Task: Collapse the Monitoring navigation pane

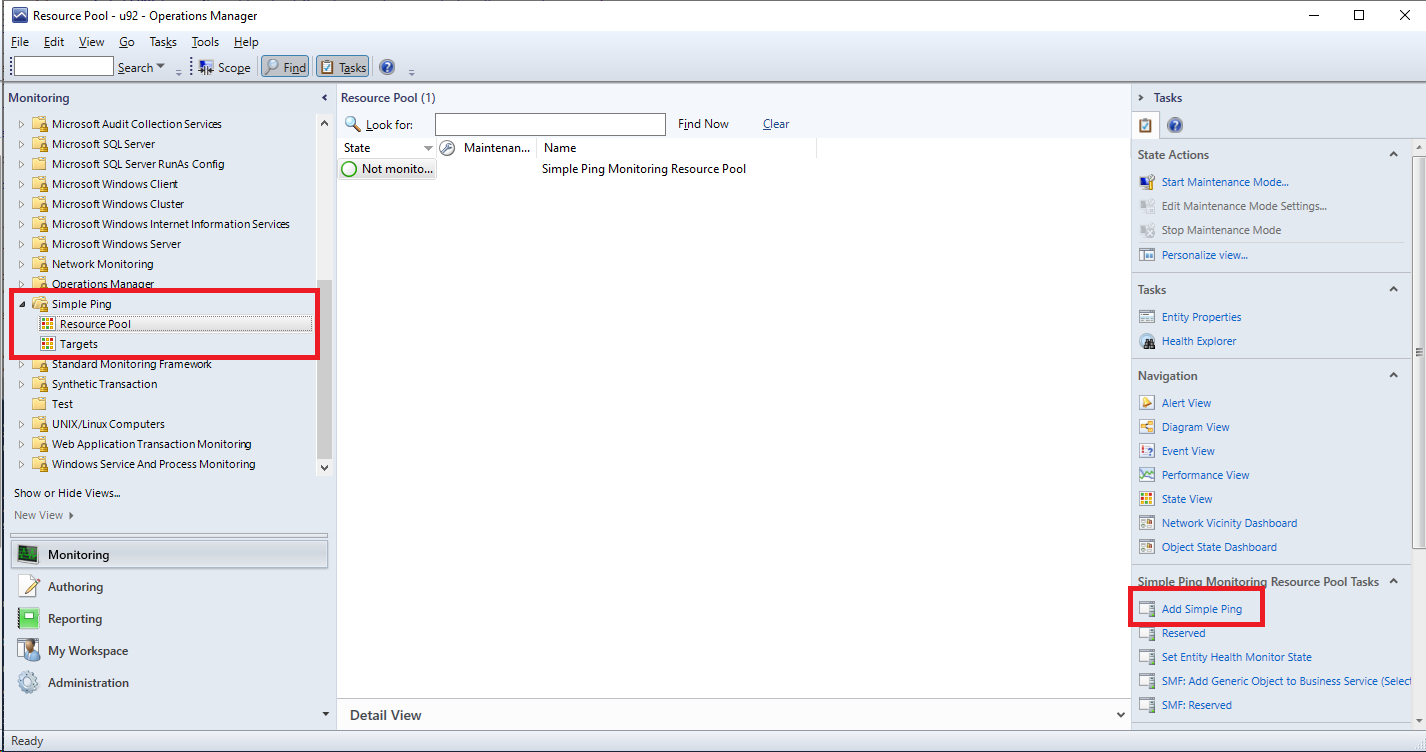Action: tap(324, 98)
